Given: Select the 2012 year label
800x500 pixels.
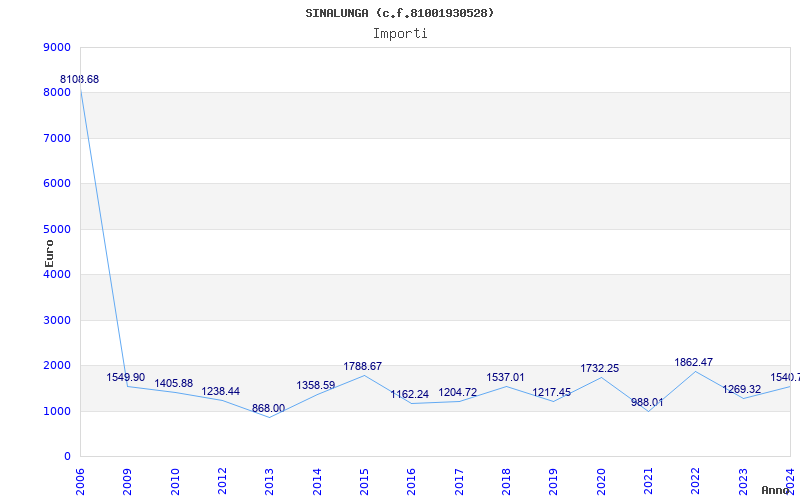Looking at the screenshot, I should 222,482.
